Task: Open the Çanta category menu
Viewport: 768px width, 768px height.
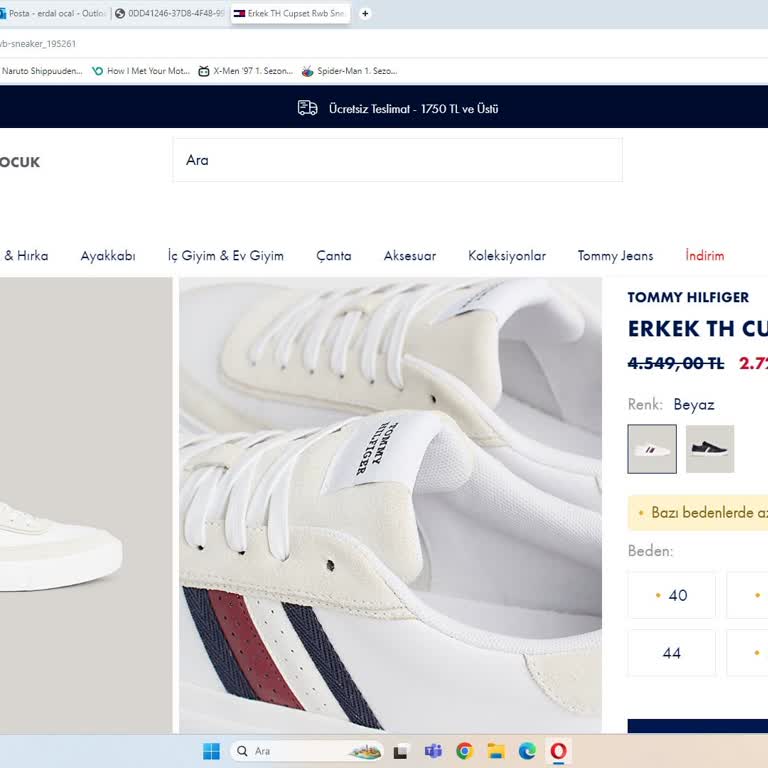Action: [334, 256]
